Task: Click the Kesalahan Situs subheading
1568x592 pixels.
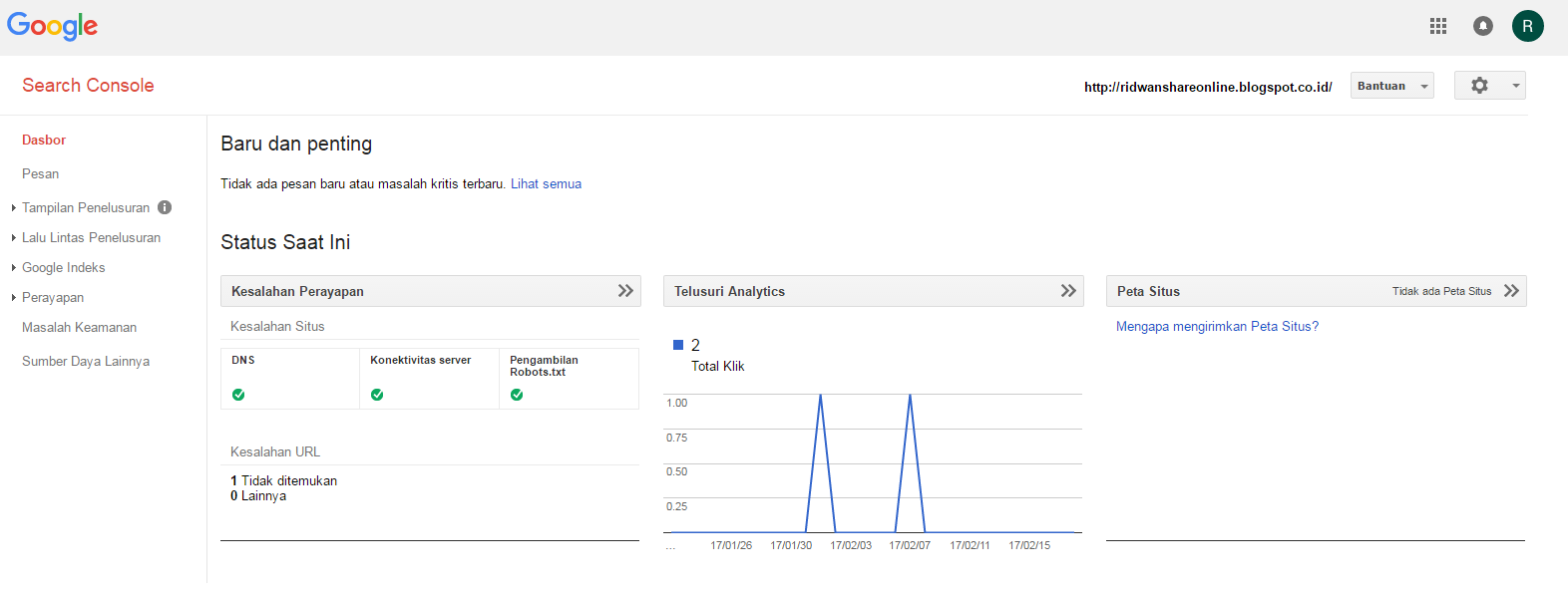Action: pos(277,326)
